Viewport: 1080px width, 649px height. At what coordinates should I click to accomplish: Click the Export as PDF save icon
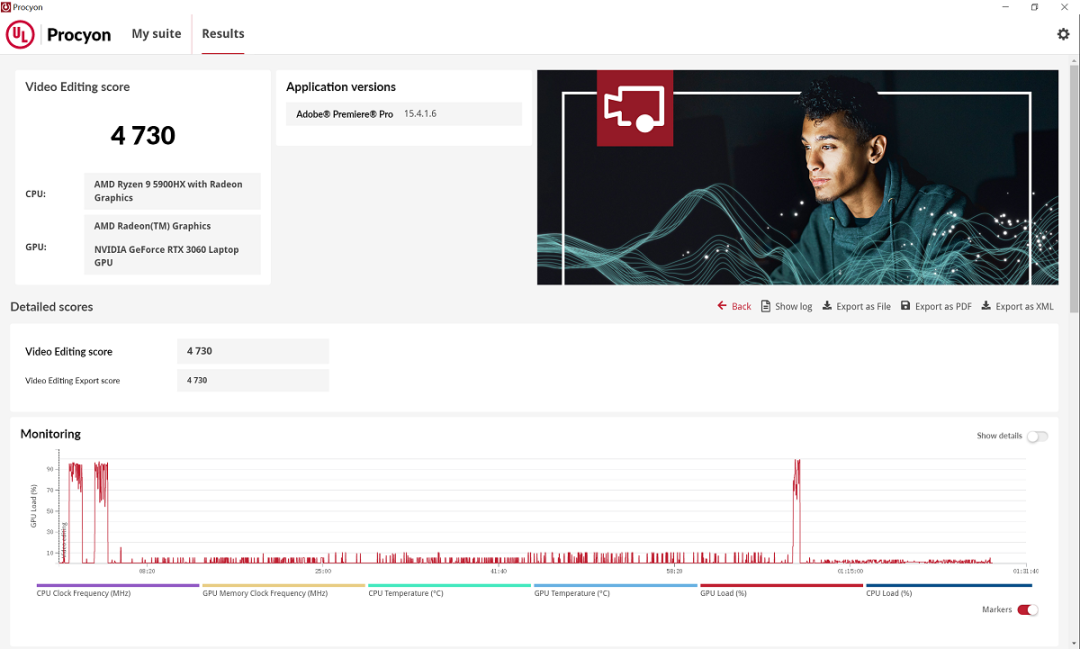click(905, 305)
